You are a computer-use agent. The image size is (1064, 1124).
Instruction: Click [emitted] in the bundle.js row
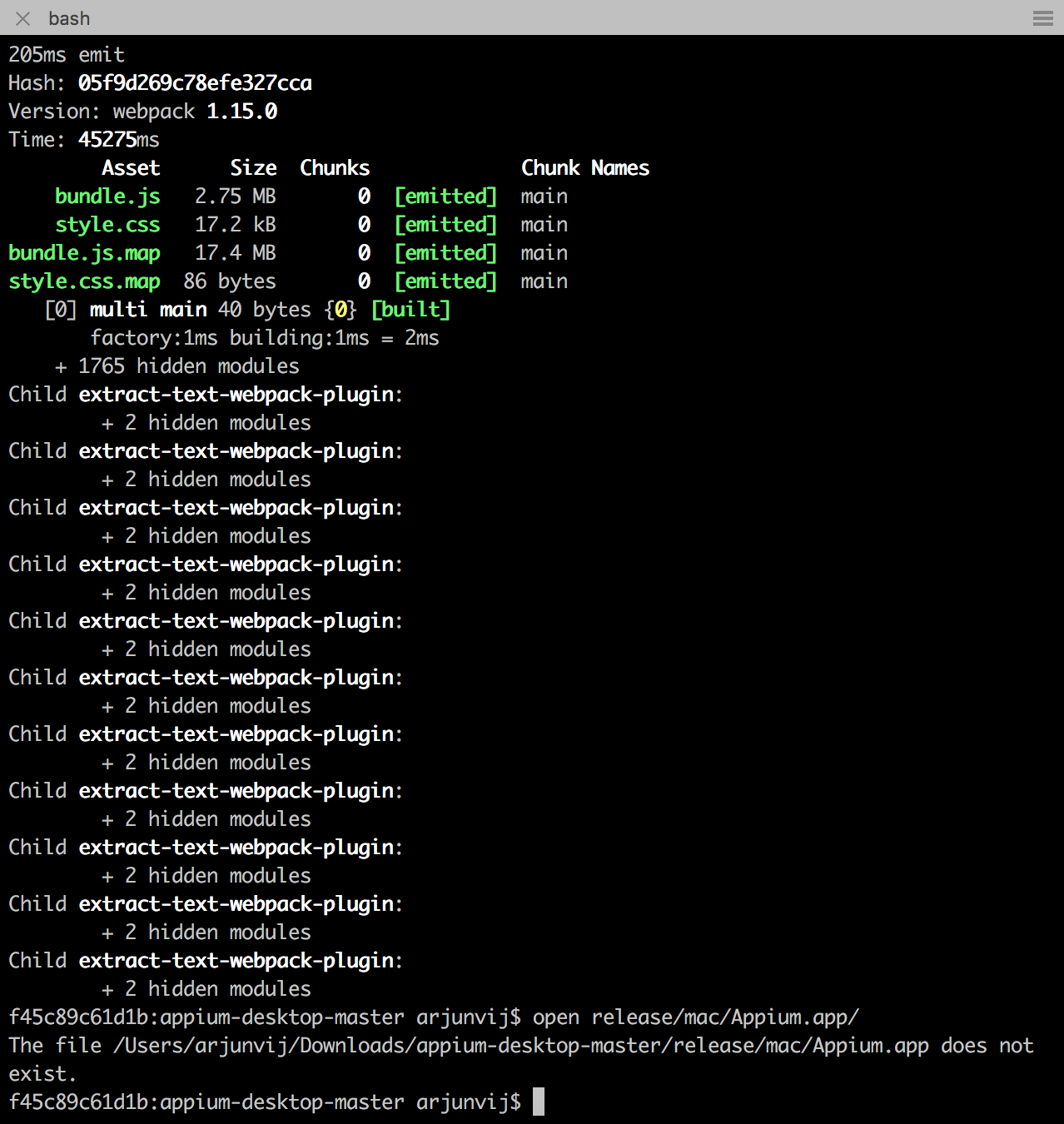pos(445,196)
